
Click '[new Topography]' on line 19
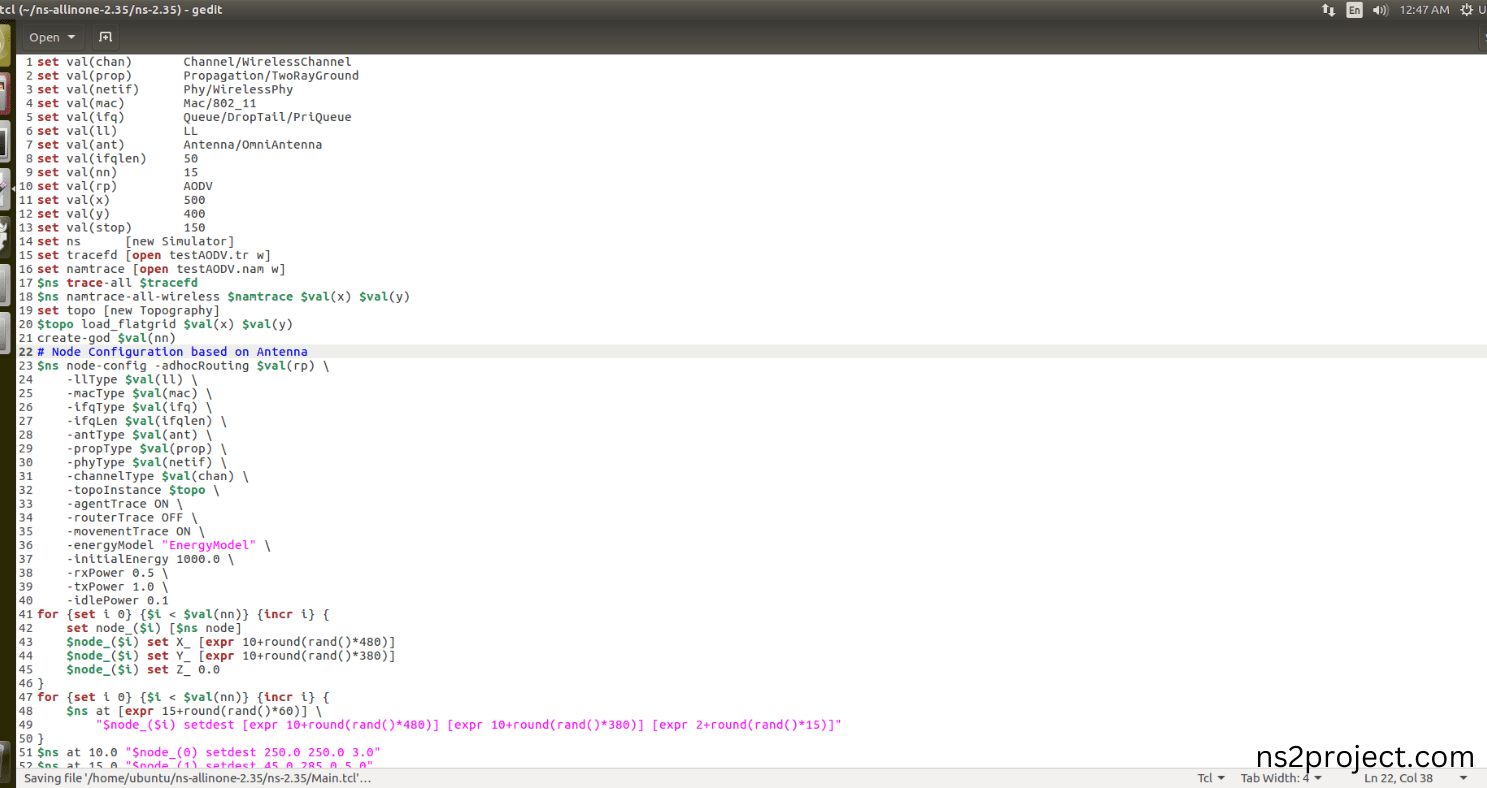162,311
